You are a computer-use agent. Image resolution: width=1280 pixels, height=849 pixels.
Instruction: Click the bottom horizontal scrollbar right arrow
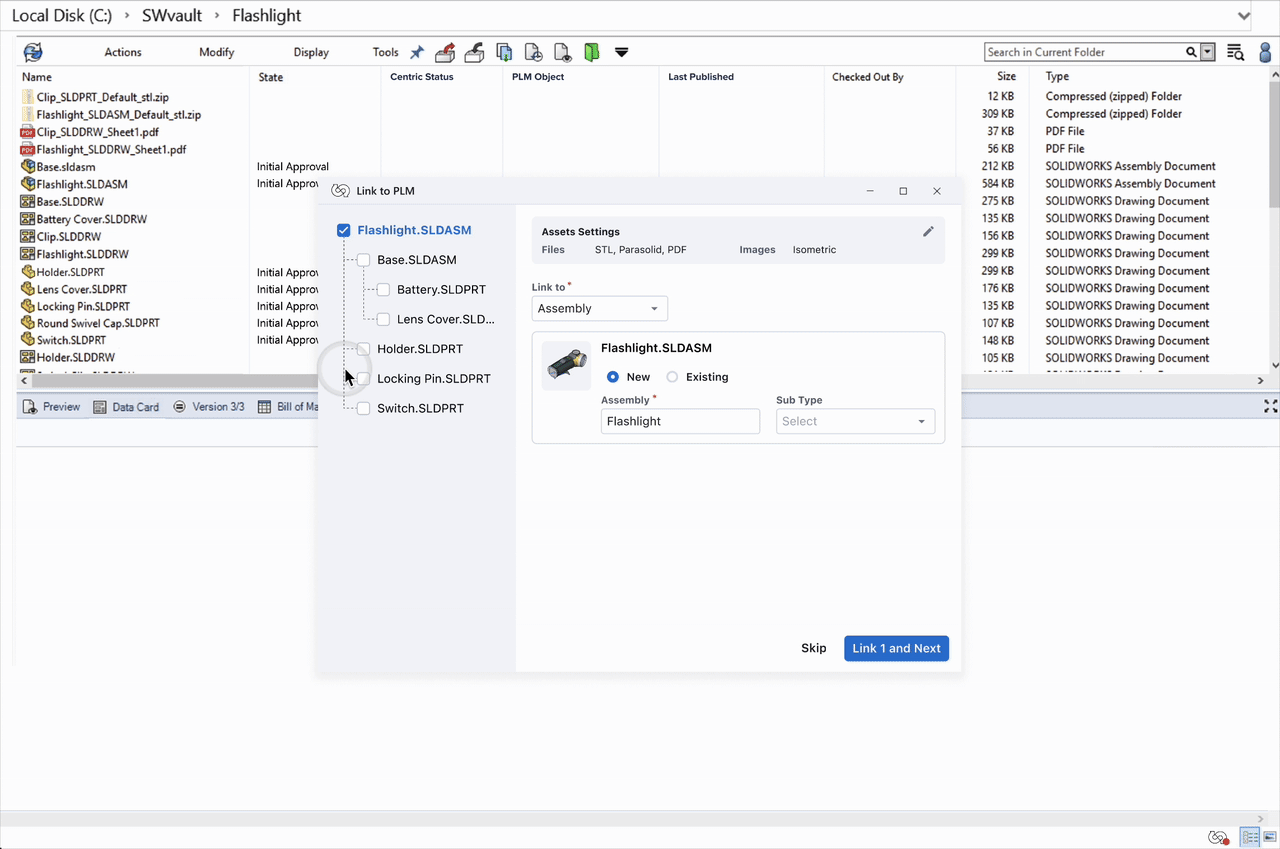pos(1260,819)
